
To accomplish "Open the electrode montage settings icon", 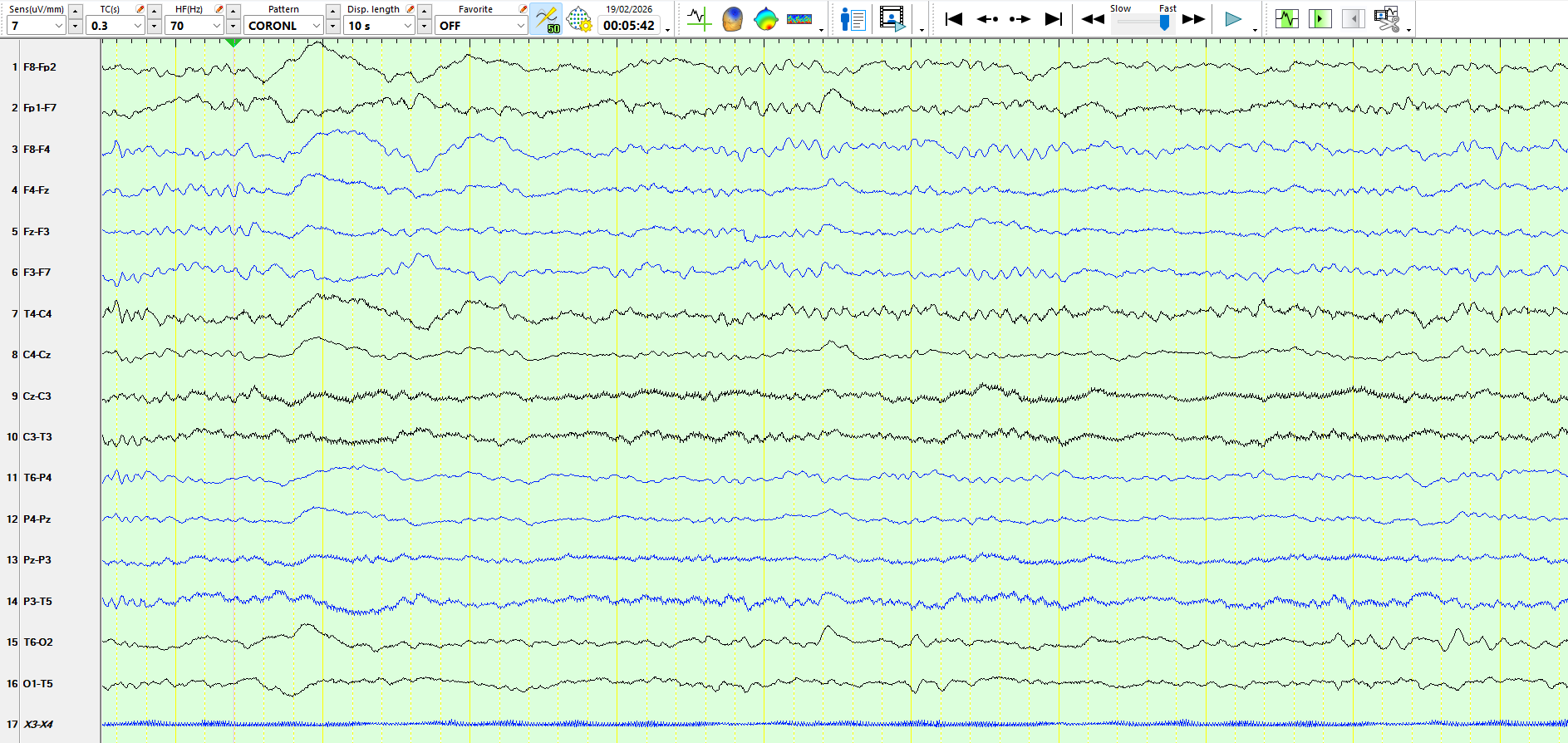I will click(x=579, y=18).
